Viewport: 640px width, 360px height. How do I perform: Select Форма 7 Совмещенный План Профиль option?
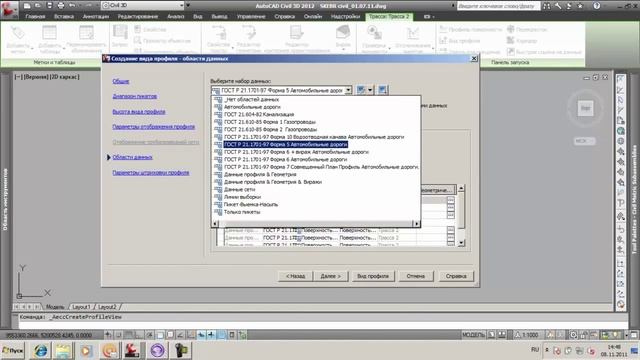click(x=321, y=167)
